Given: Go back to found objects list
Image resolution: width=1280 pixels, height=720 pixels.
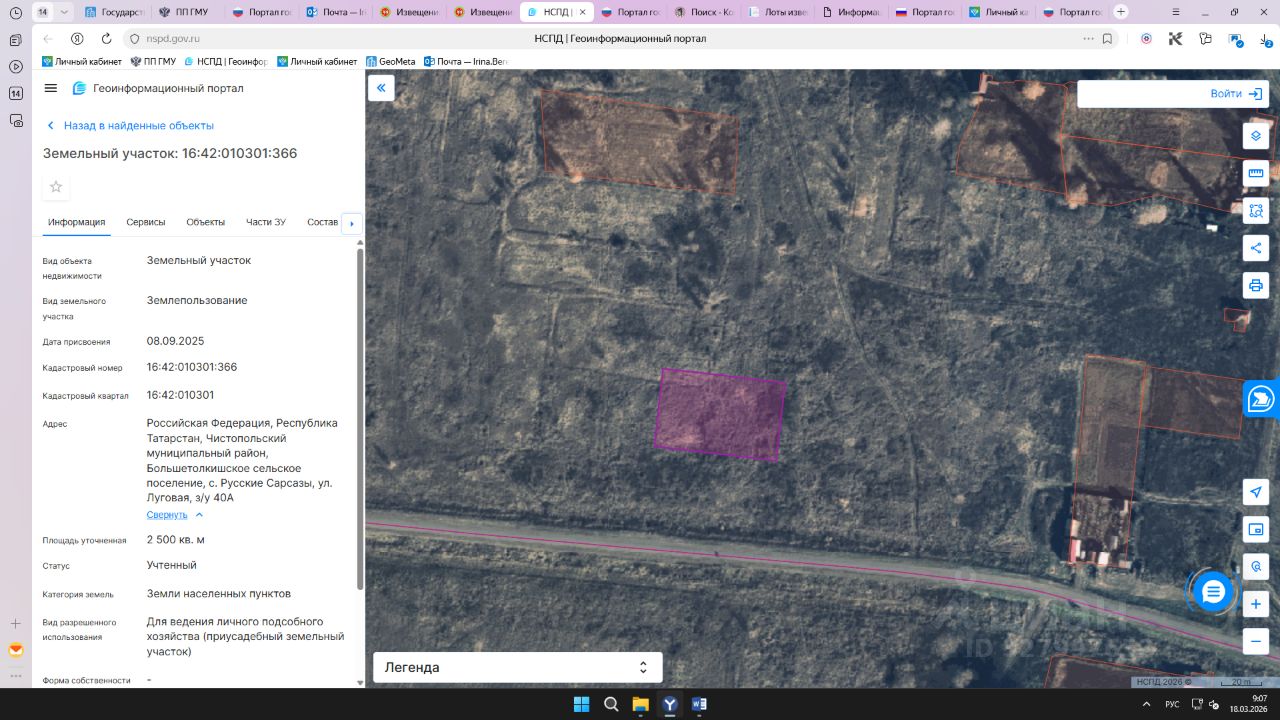Looking at the screenshot, I should [130, 126].
